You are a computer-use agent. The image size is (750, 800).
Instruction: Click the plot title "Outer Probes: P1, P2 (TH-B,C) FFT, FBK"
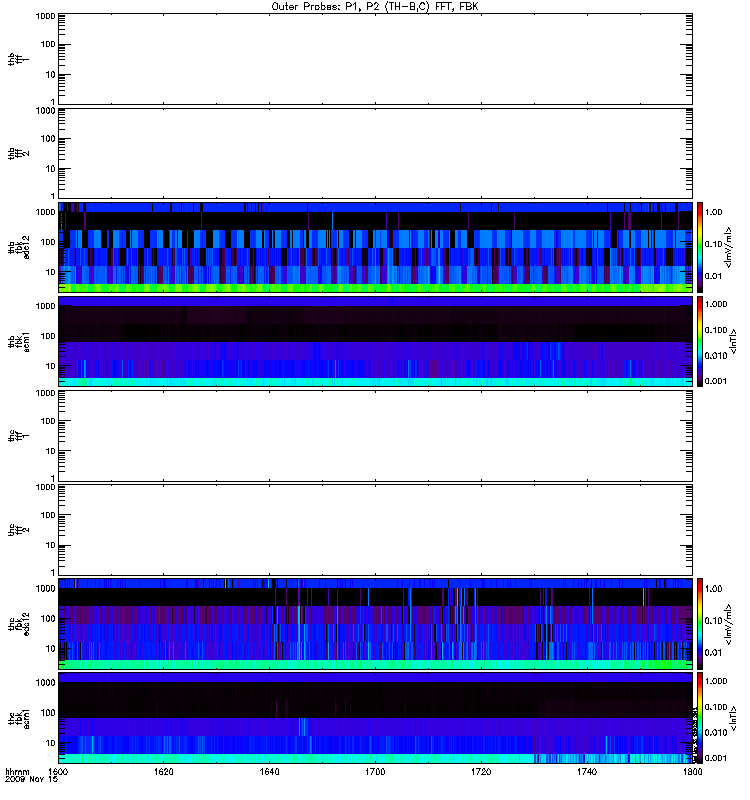click(x=375, y=7)
